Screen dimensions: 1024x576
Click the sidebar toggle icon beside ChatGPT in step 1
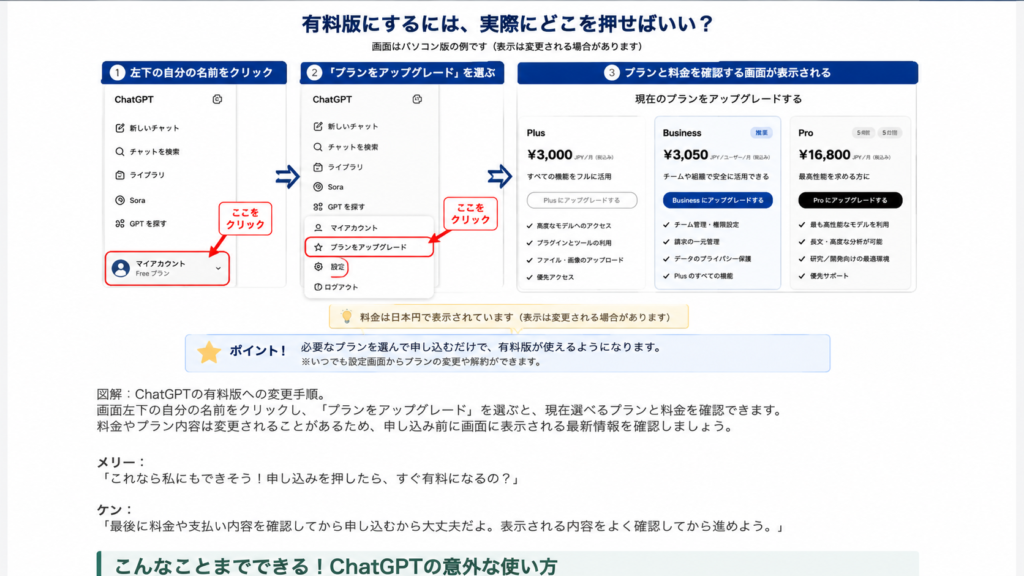click(217, 99)
